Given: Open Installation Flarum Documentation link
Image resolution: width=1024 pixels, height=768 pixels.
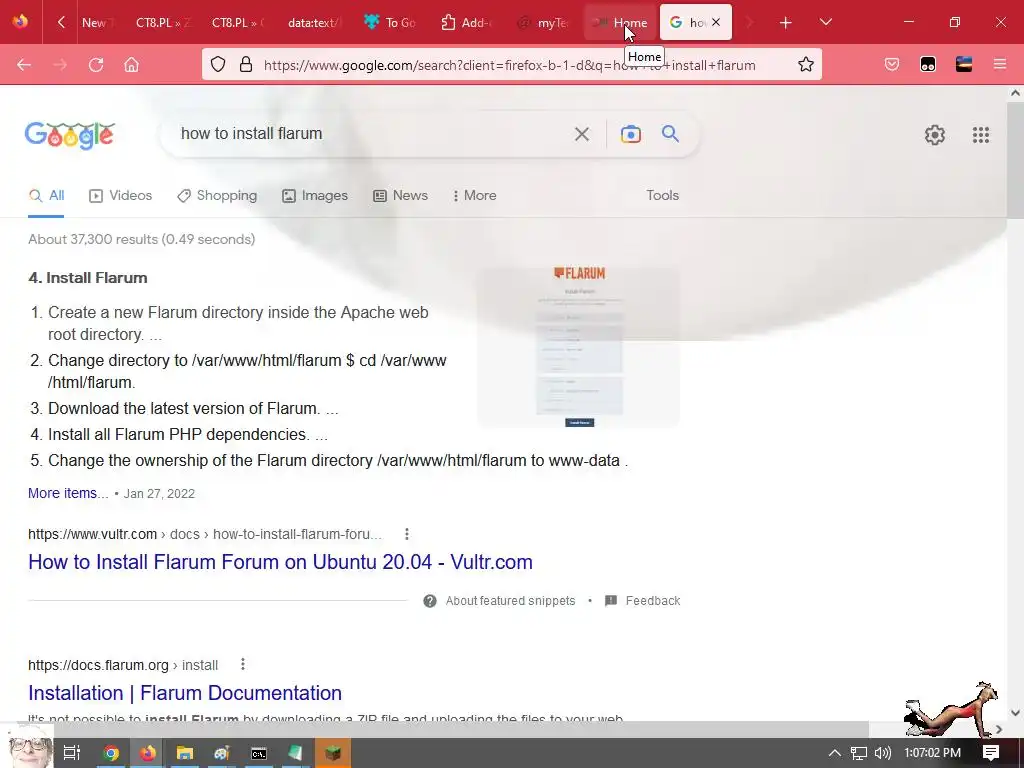Looking at the screenshot, I should [185, 693].
